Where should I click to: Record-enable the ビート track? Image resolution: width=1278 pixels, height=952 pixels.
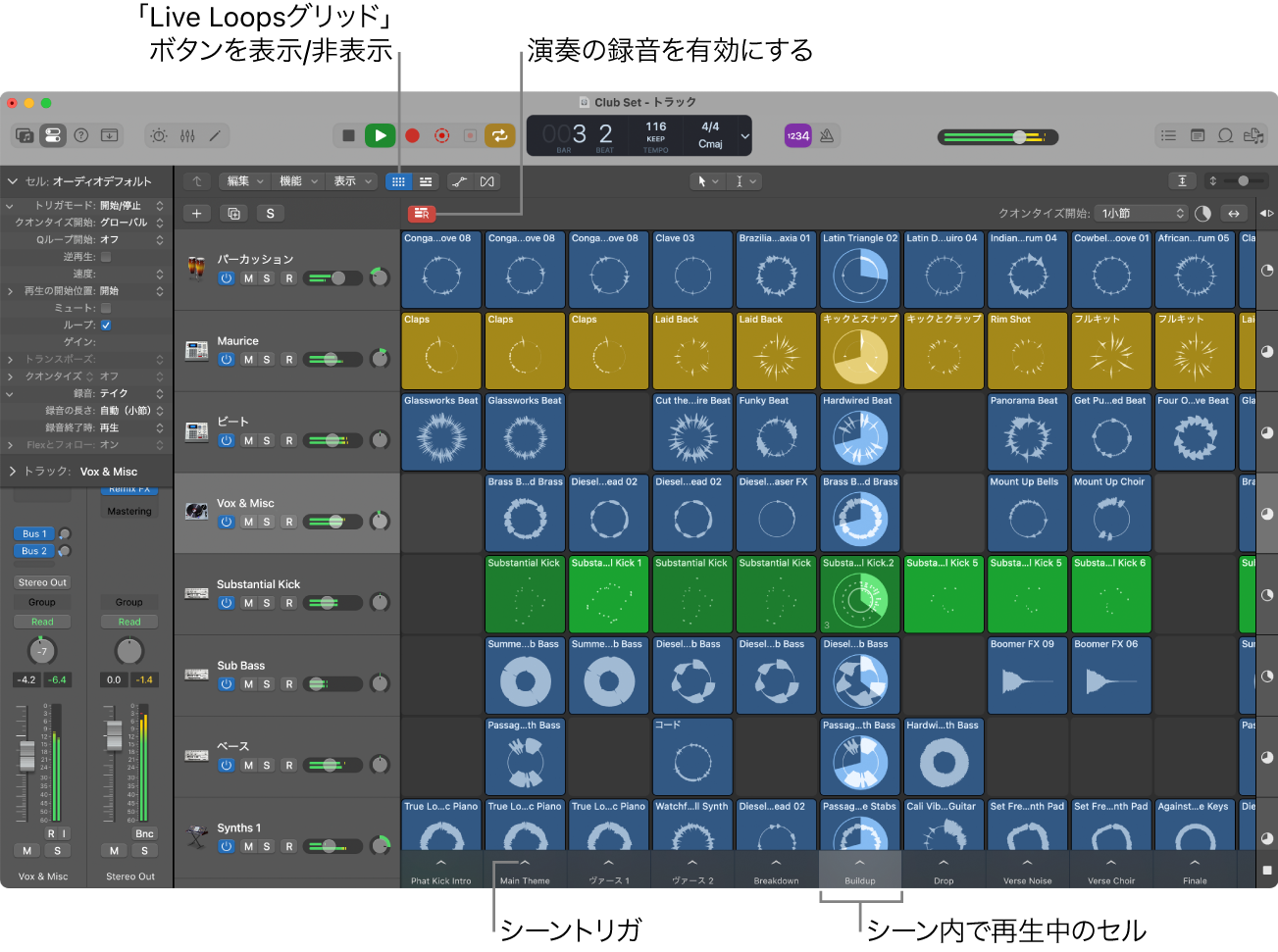pos(288,440)
